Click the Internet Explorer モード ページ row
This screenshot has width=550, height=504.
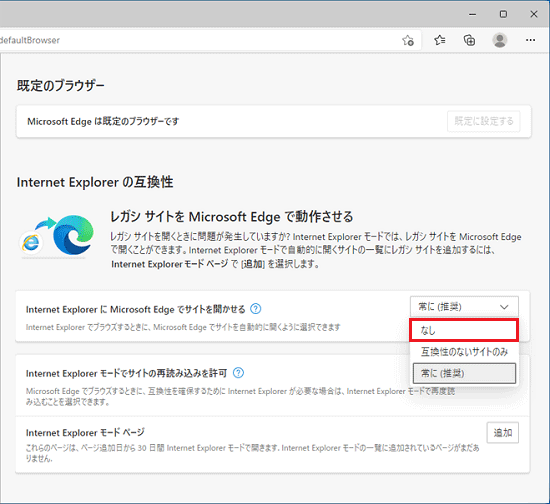(272, 444)
